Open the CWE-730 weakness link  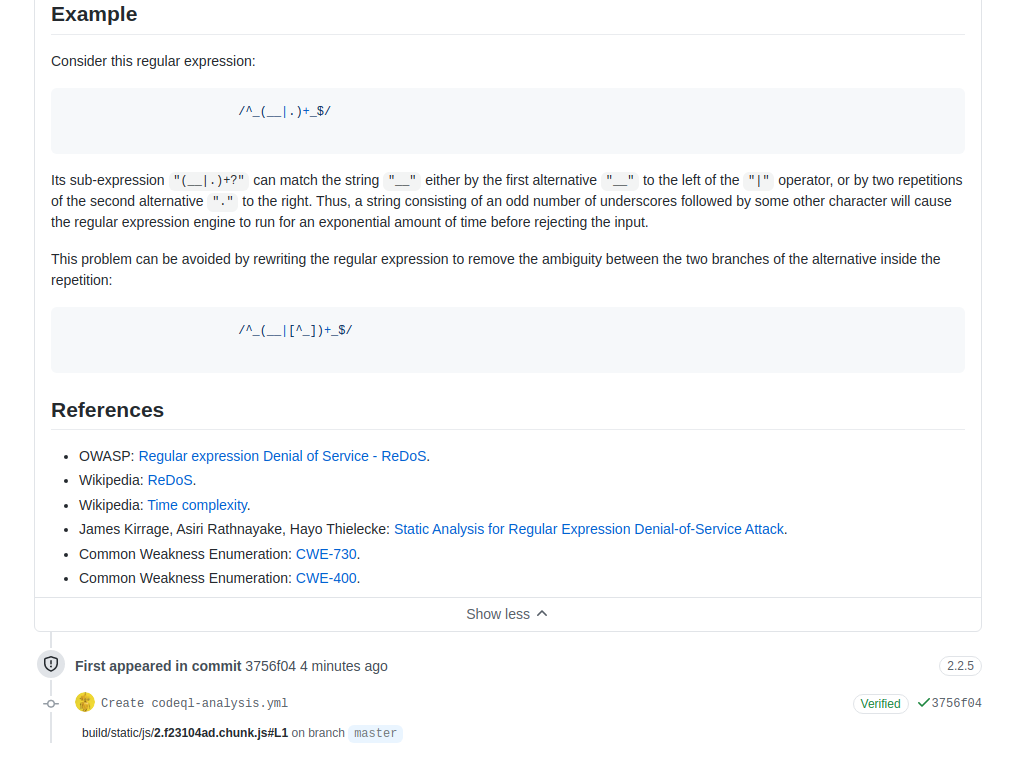325,553
